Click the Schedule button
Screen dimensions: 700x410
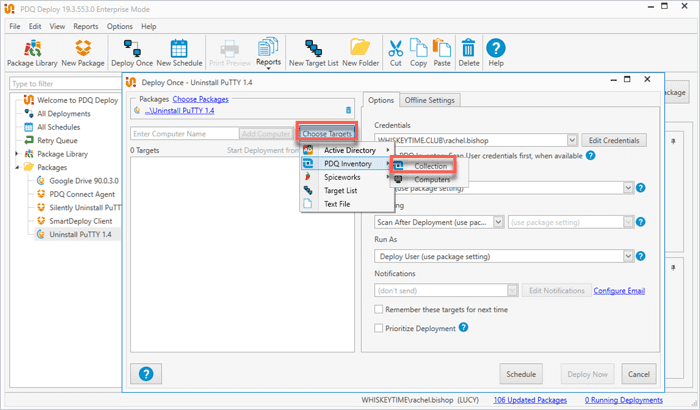point(521,374)
